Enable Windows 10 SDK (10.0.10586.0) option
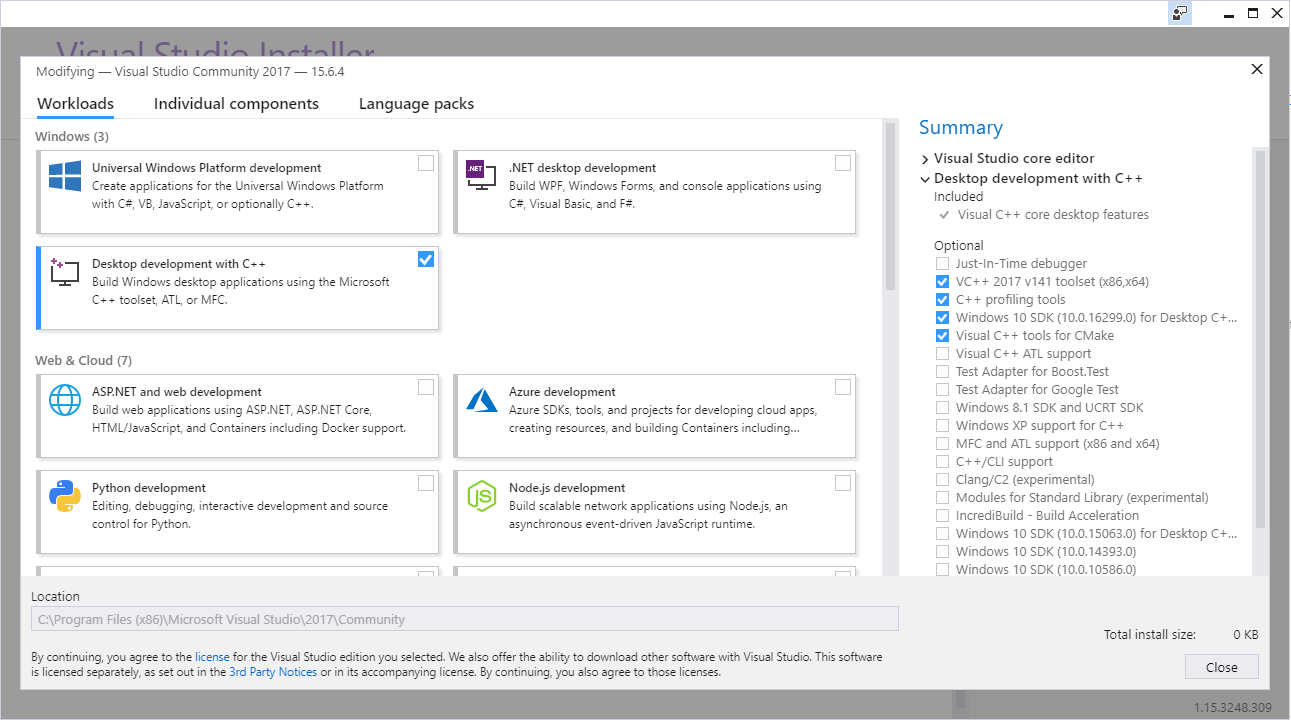The image size is (1291, 720). click(942, 570)
